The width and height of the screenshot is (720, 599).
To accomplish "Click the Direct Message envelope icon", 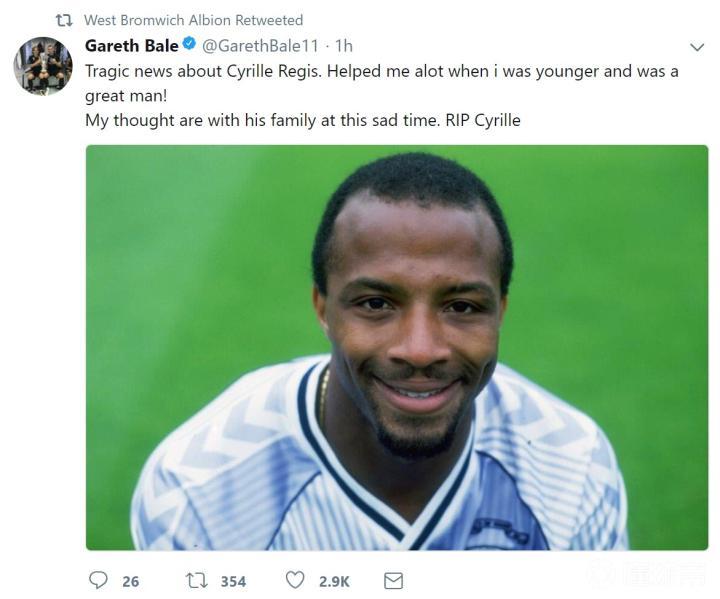I will [393, 580].
